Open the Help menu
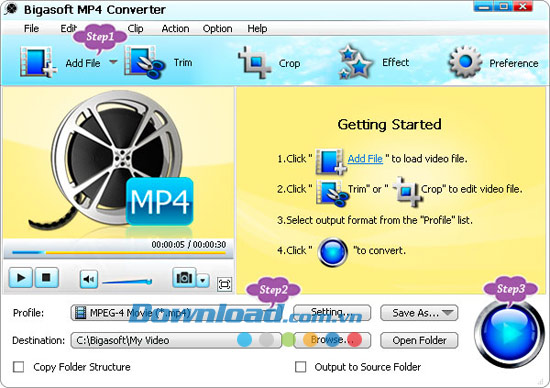This screenshot has height=388, width=550. coord(257,28)
